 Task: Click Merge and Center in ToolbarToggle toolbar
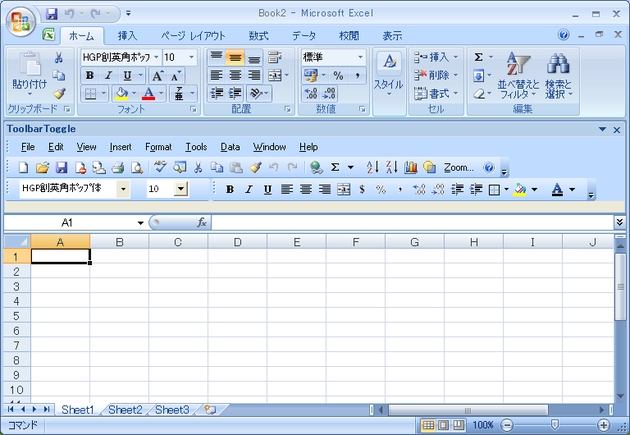pos(344,189)
